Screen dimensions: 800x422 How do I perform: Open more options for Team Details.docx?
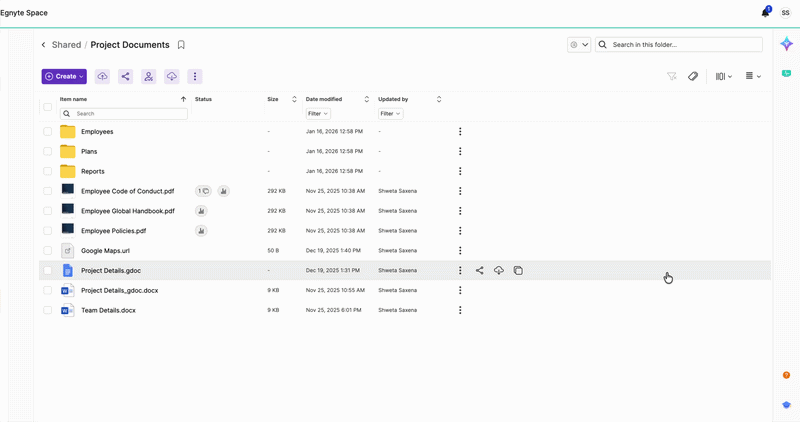(460, 310)
